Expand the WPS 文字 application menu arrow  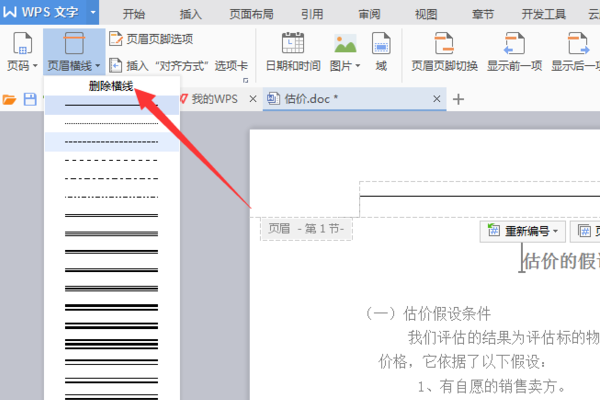click(93, 12)
